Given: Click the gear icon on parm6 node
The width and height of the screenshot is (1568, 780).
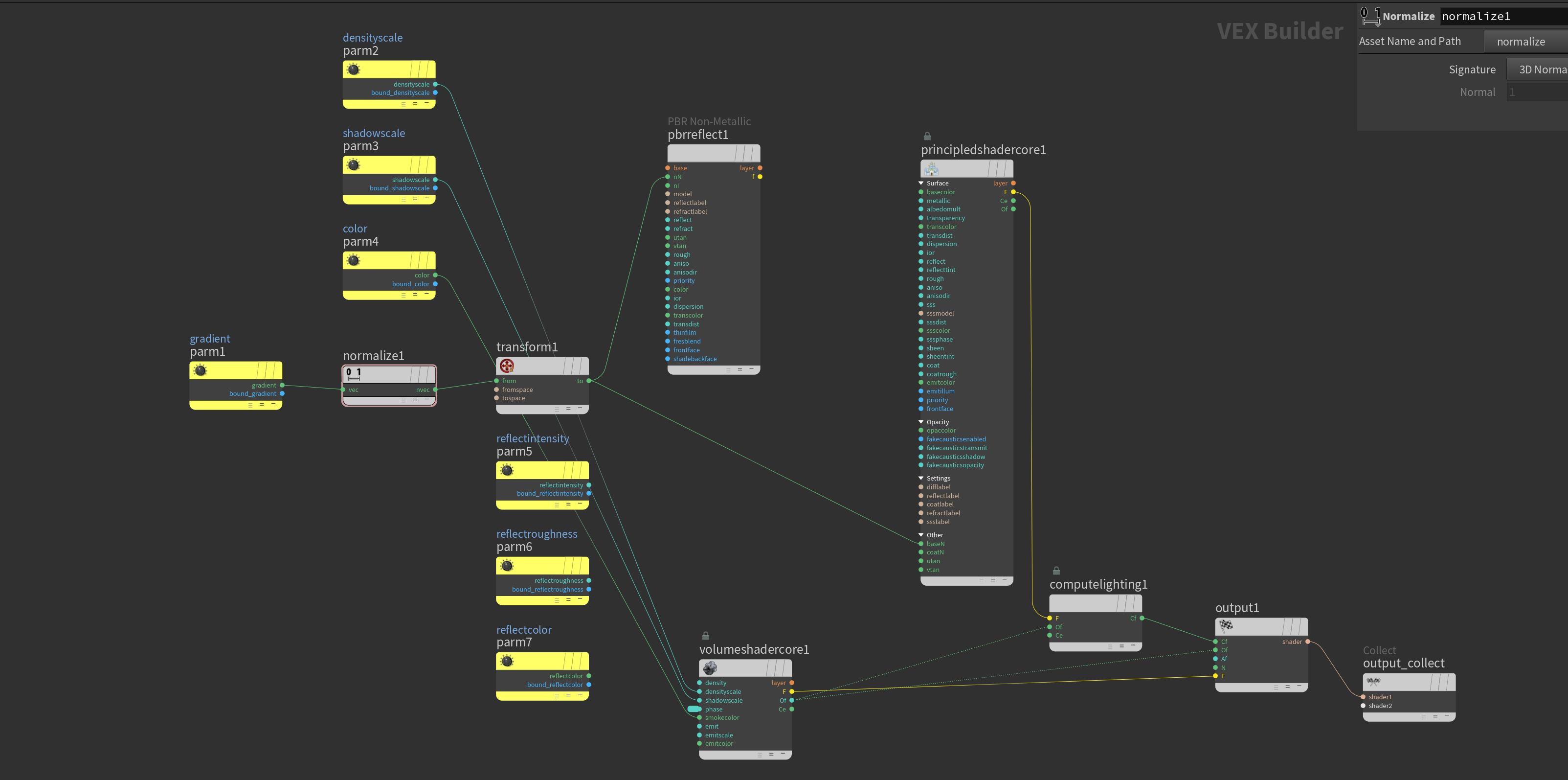Looking at the screenshot, I should click(x=507, y=566).
